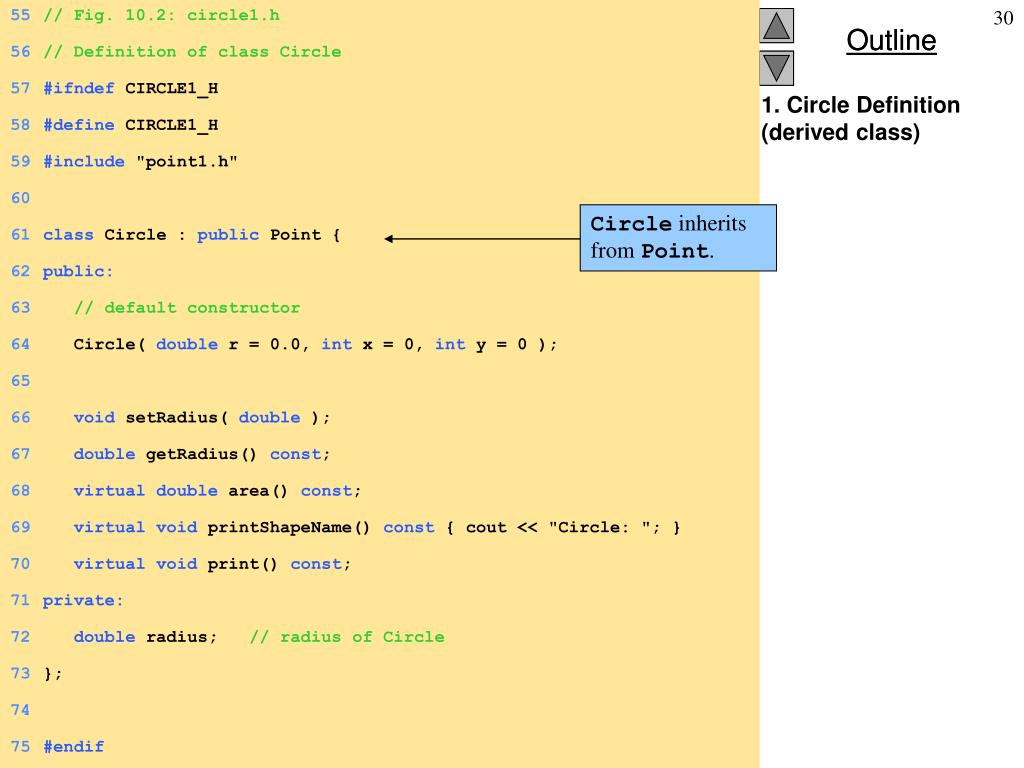The image size is (1024, 768).
Task: Click the '(derived class)' heading text
Action: [840, 133]
